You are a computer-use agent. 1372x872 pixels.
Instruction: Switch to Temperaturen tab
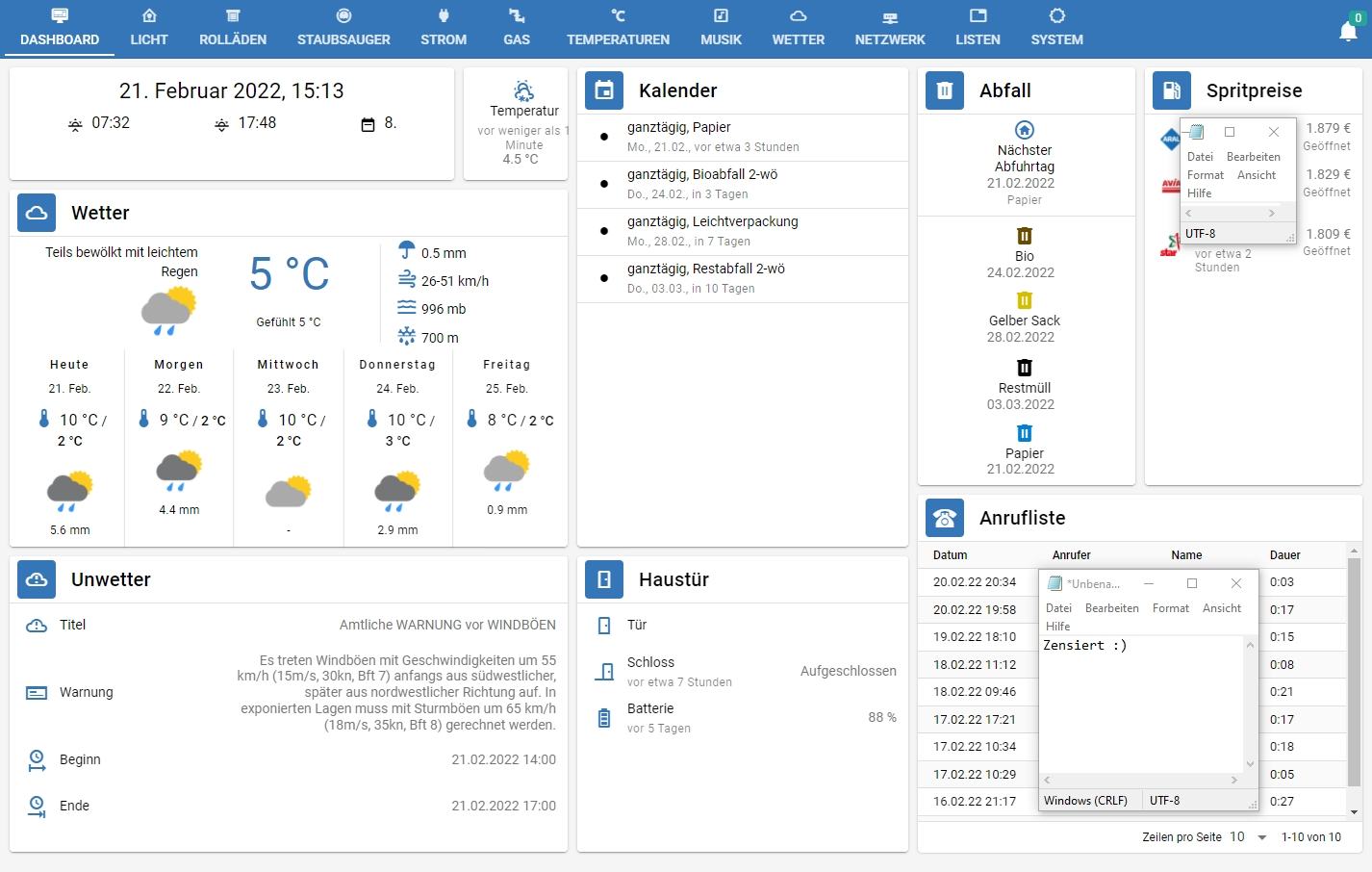618,28
